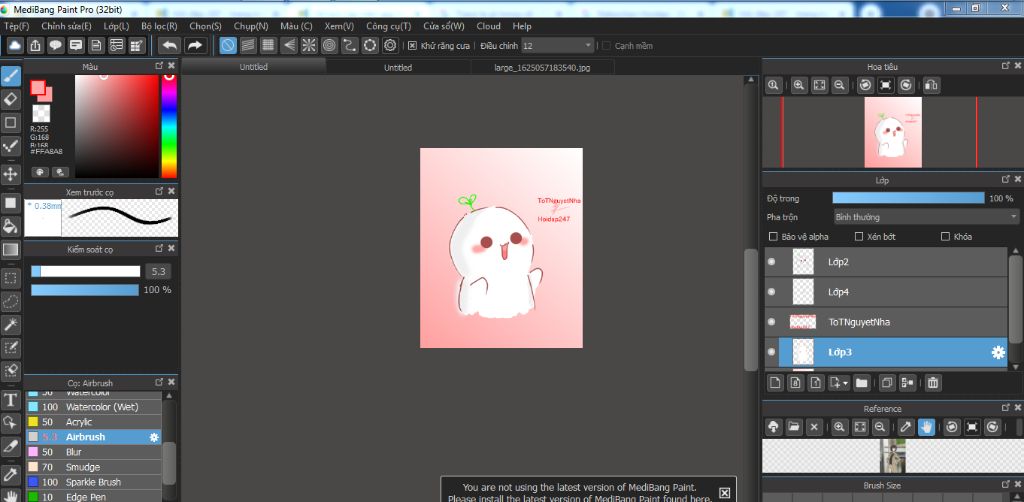Image resolution: width=1024 pixels, height=502 pixels.
Task: Zoom in within the Navigator panel
Action: 799,85
